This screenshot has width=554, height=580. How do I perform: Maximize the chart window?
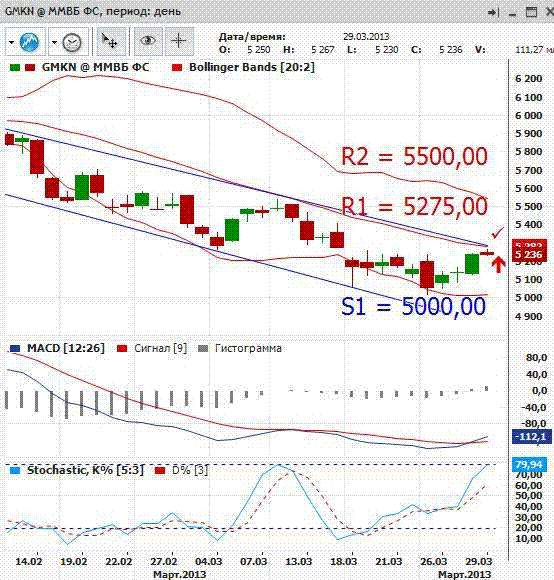pos(531,12)
